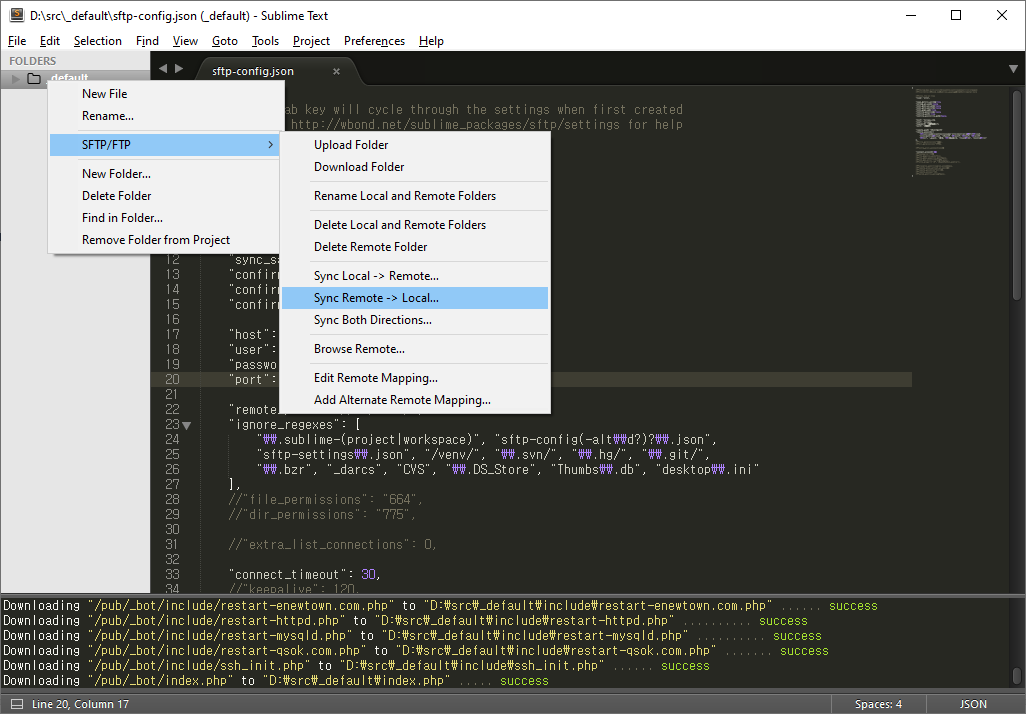Close the sftp-config.json tab
The height and width of the screenshot is (714, 1026).
(336, 71)
